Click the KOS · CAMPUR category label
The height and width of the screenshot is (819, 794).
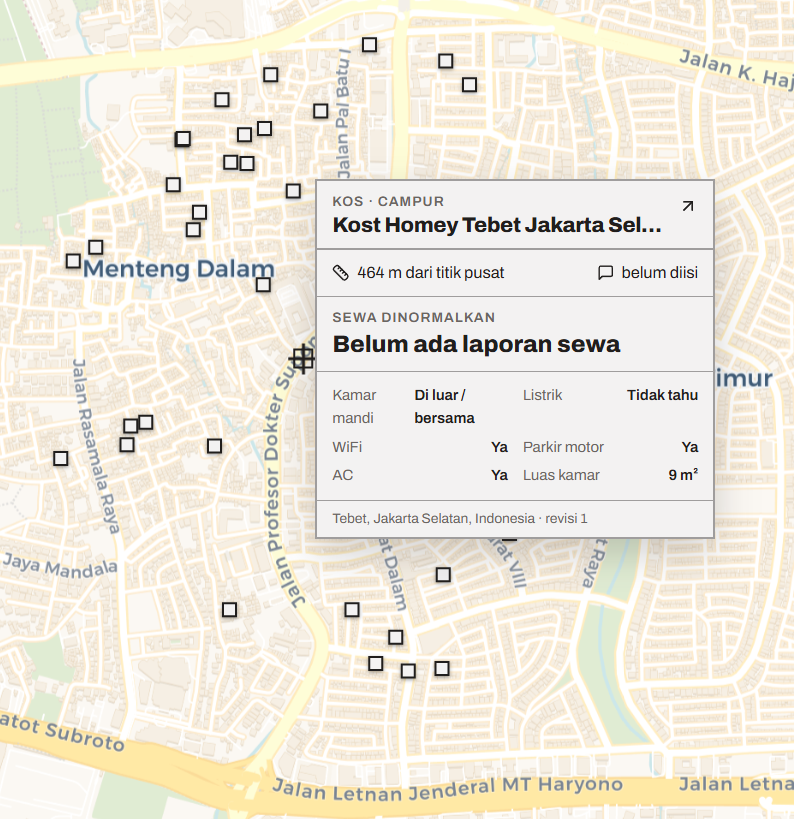click(x=388, y=202)
